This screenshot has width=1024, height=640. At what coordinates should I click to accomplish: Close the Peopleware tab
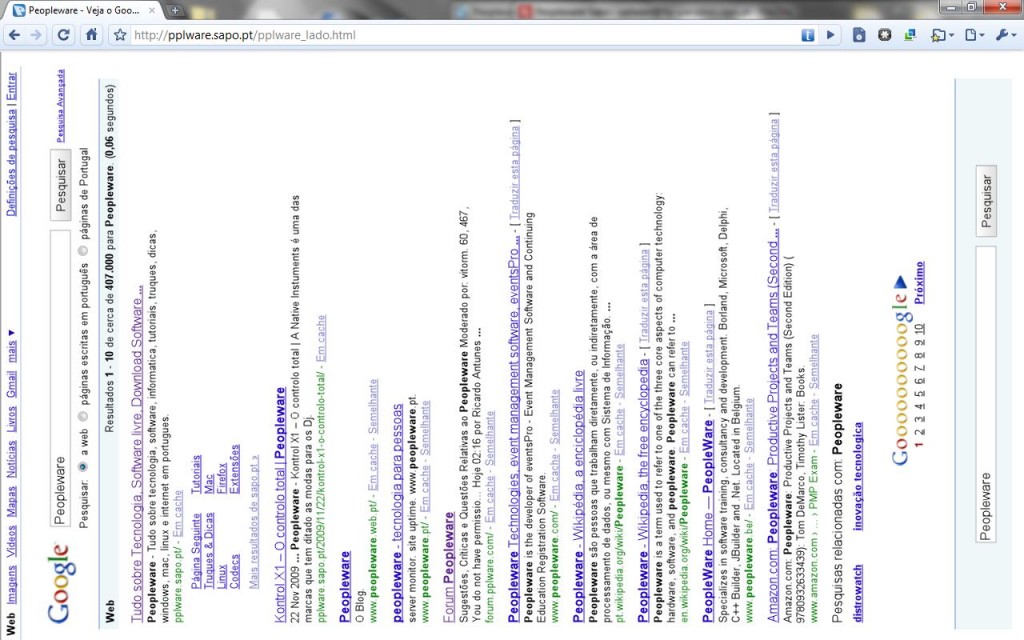point(152,10)
